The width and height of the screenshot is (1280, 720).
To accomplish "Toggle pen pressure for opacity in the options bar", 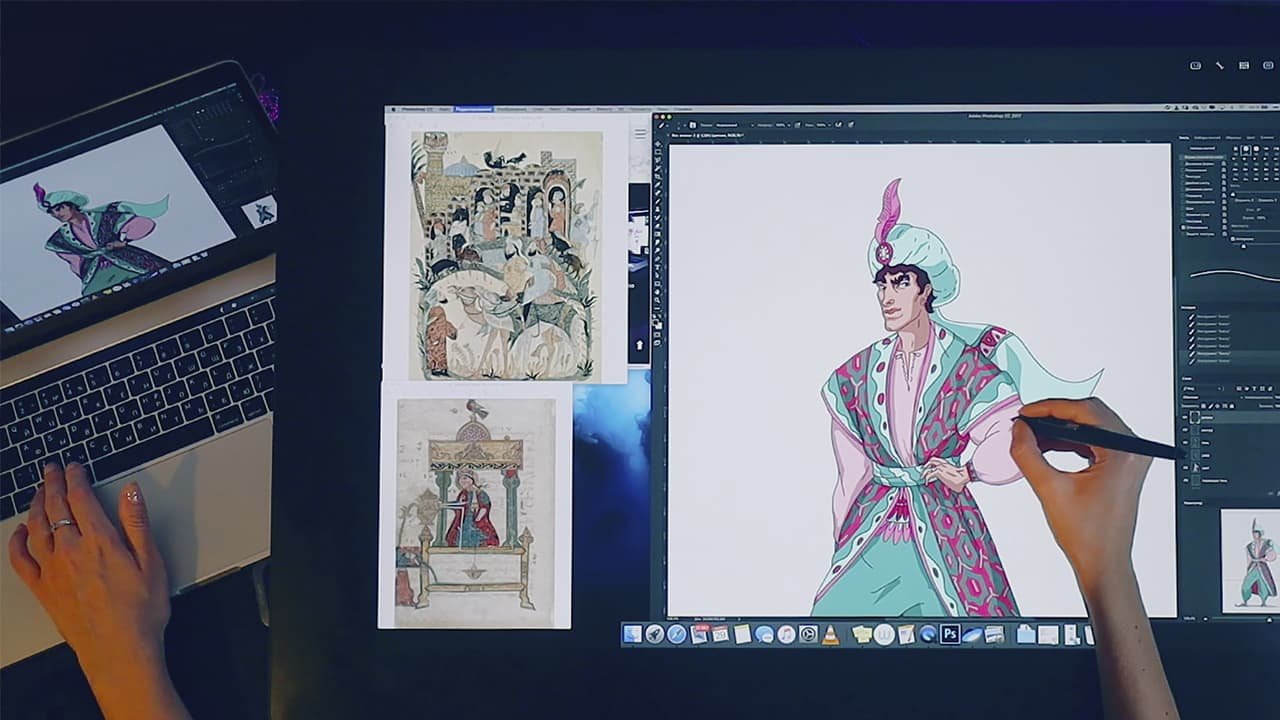I will pyautogui.click(x=797, y=125).
